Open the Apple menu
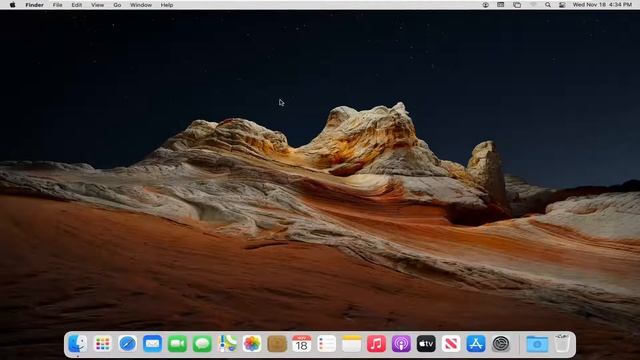 (13, 5)
